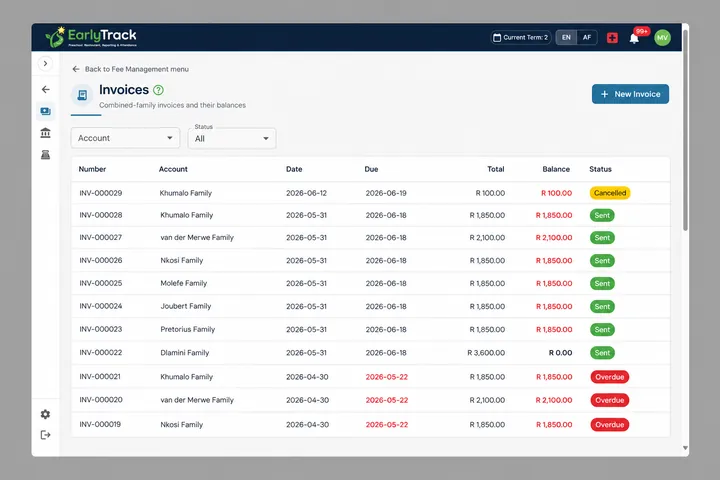Click the scrollbar down arrow

coord(685,448)
